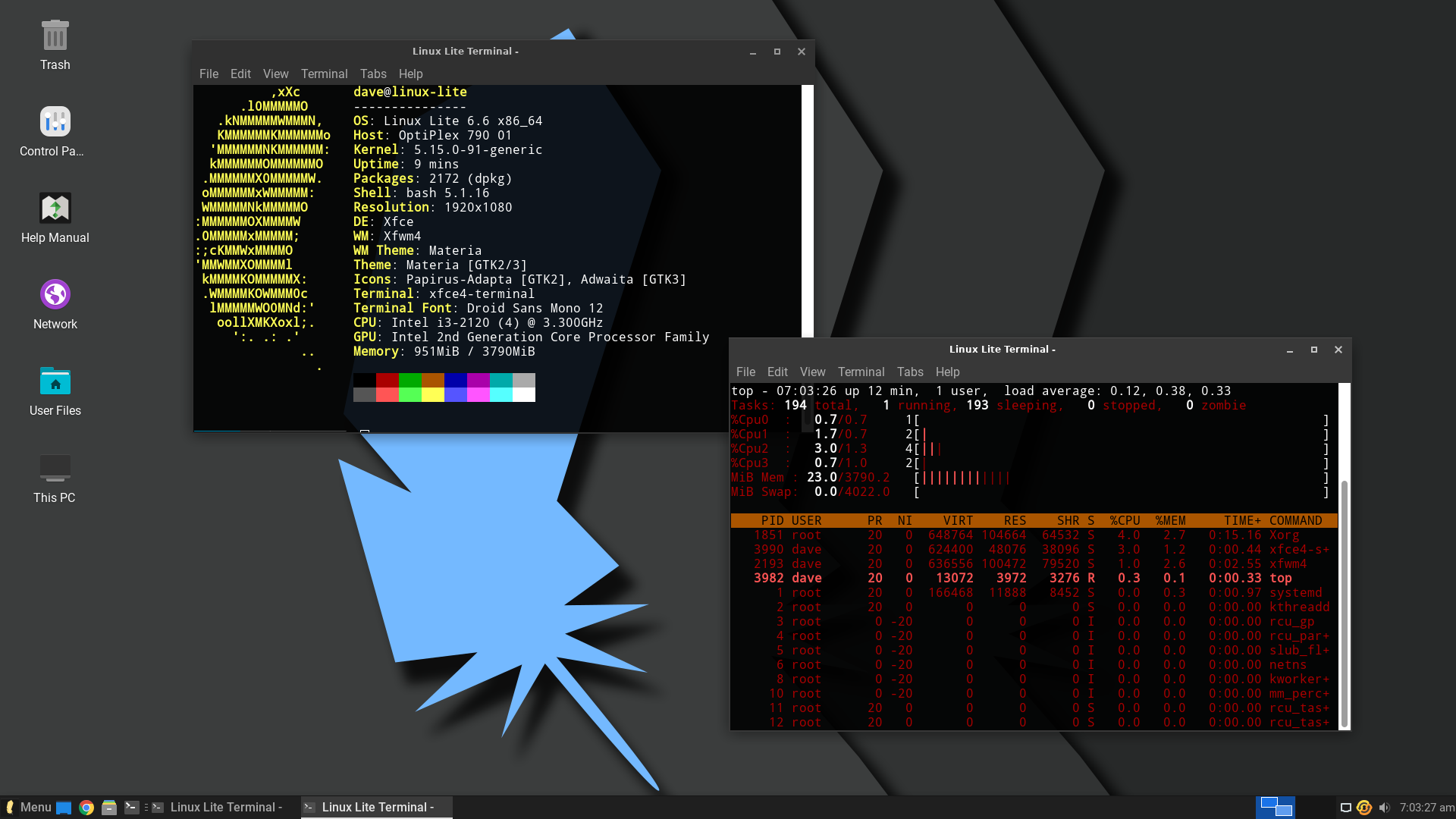This screenshot has width=1456, height=819.
Task: Click the Tabs menu in bottom terminal
Action: pyautogui.click(x=909, y=371)
